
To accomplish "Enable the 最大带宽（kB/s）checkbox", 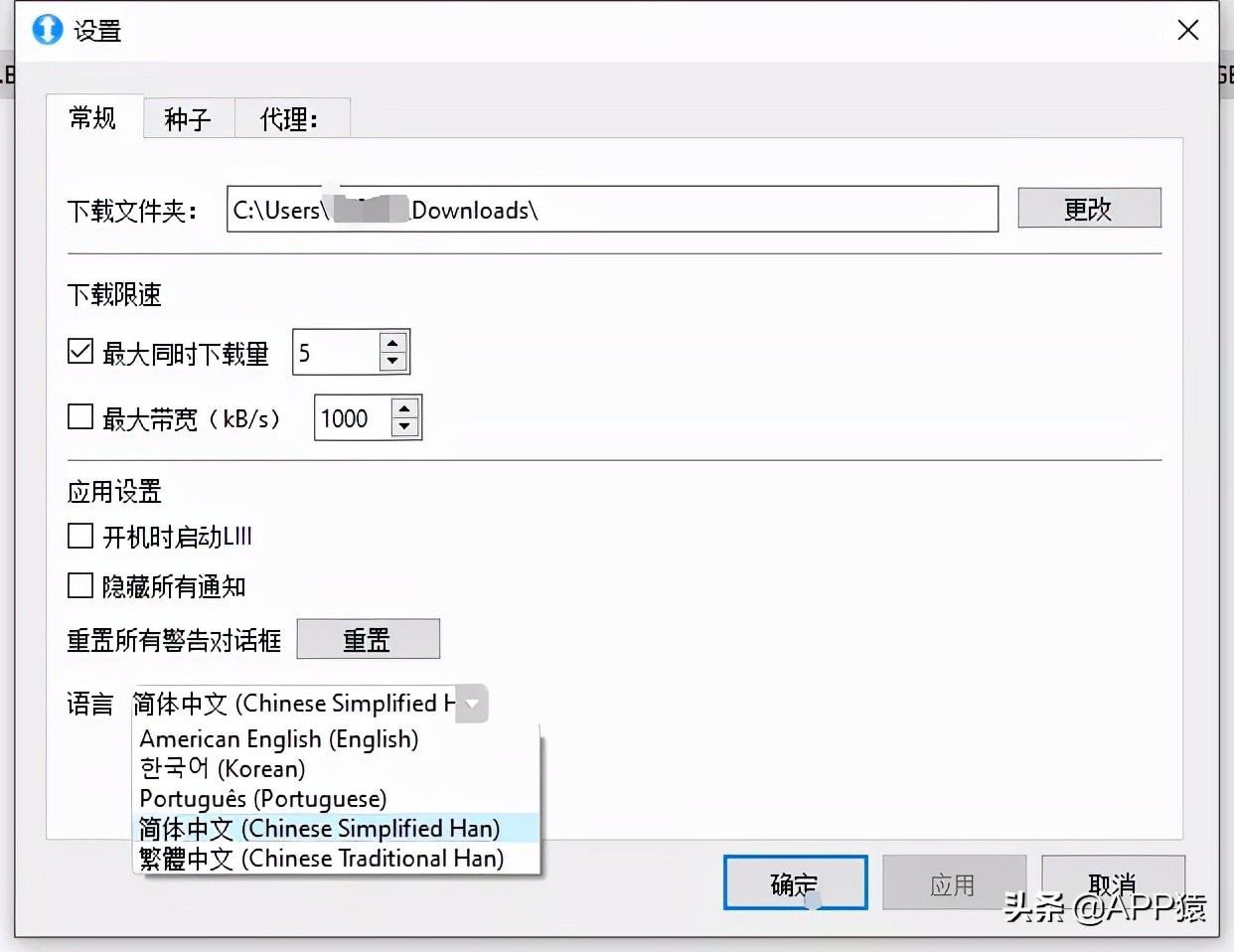I will click(x=80, y=416).
